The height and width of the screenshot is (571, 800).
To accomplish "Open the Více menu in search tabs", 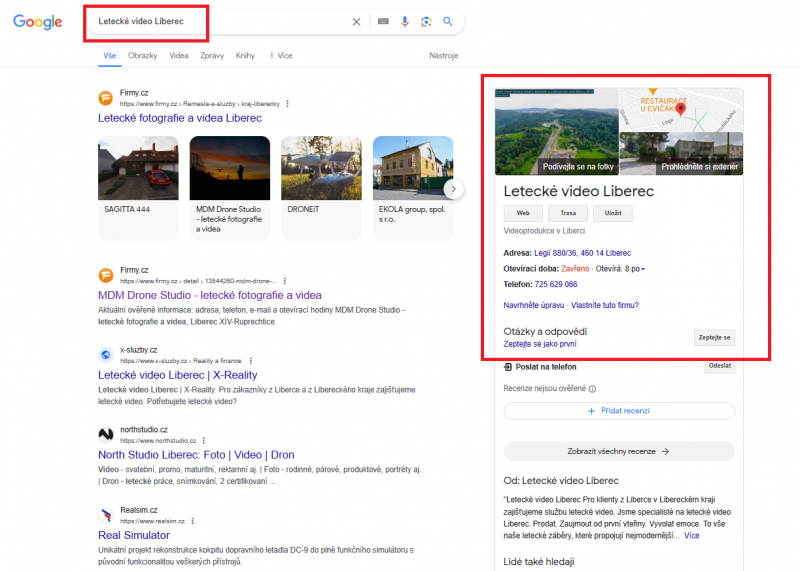I will tap(281, 56).
